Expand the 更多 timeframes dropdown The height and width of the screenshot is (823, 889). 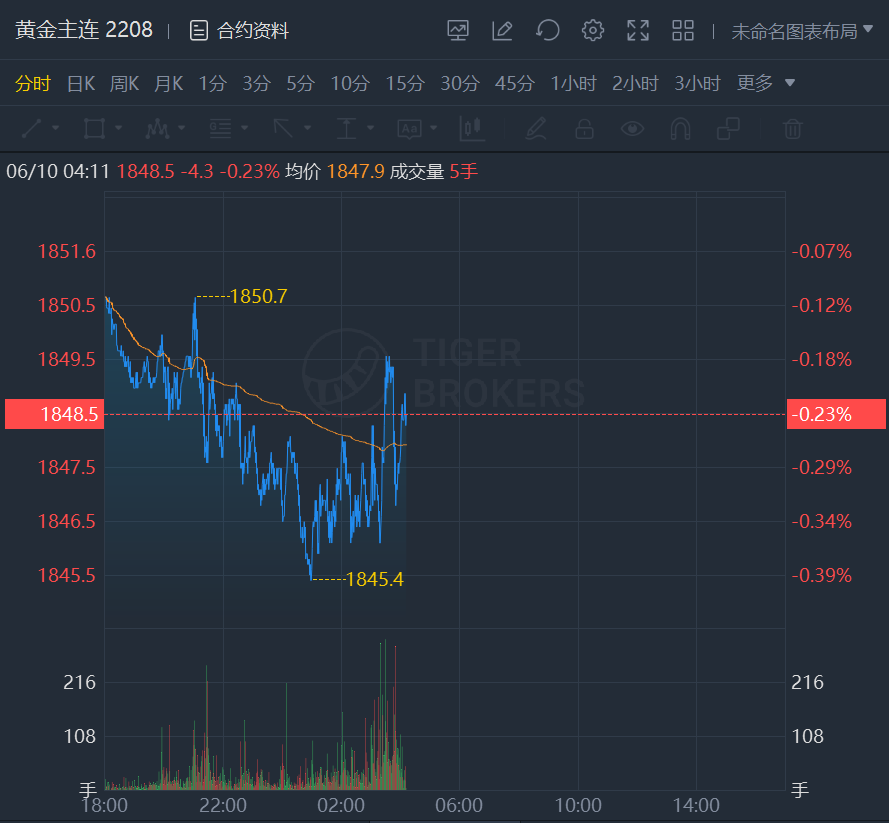tap(766, 84)
